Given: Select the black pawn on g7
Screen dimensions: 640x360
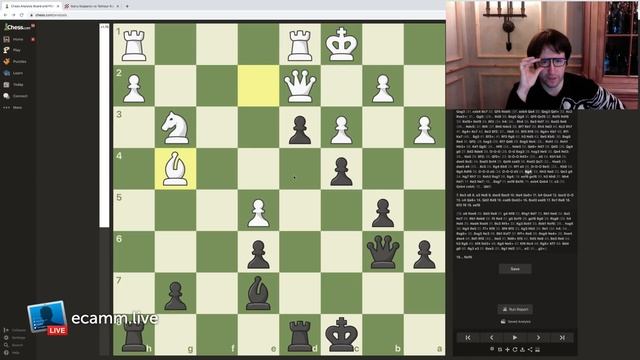Looking at the screenshot, I should coord(175,293).
